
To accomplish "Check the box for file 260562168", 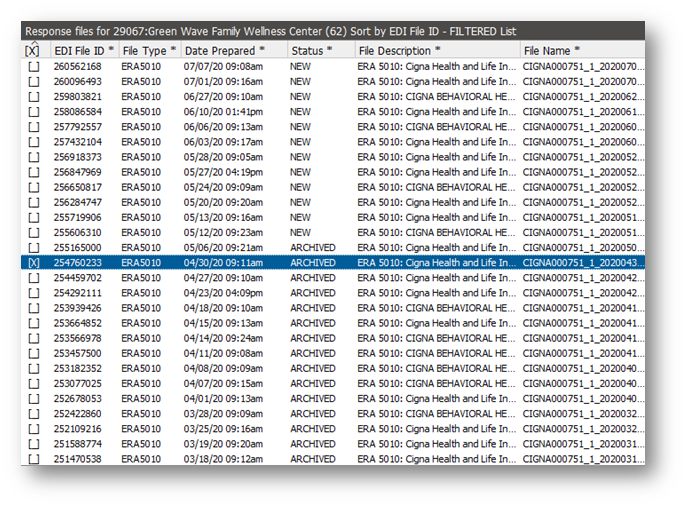I will 34,66.
